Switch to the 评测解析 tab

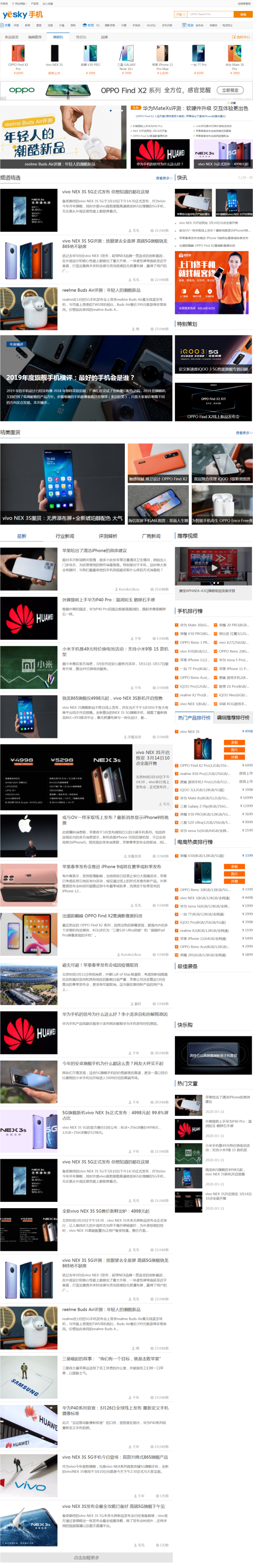tap(108, 536)
